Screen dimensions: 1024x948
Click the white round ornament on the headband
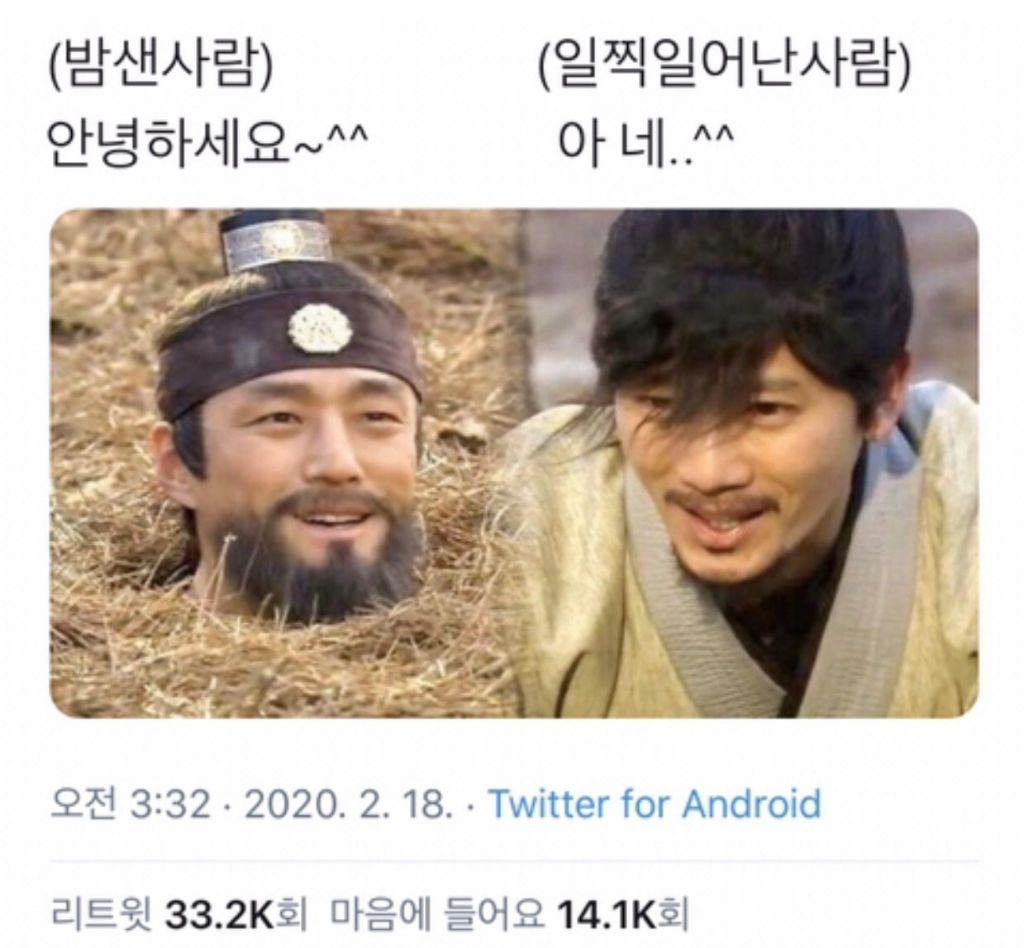tap(321, 330)
